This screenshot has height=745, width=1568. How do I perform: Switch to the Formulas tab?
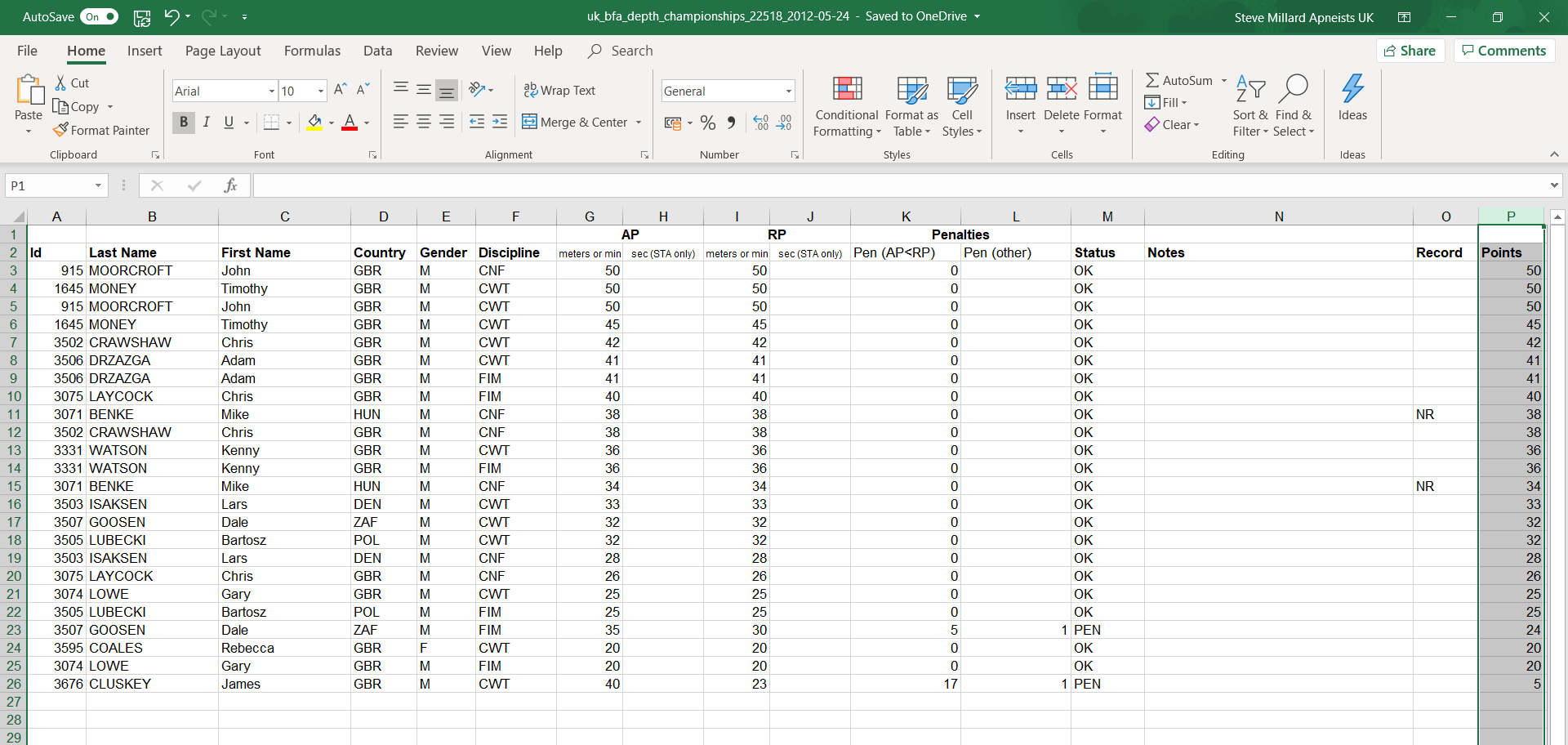tap(312, 51)
